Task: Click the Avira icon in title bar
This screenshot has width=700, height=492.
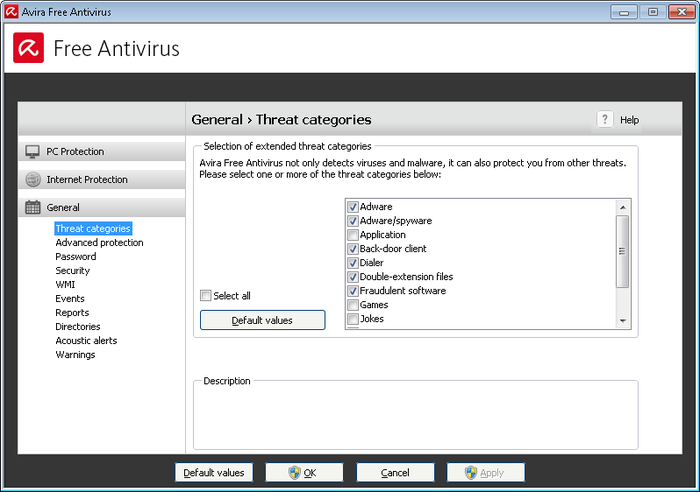Action: click(11, 11)
